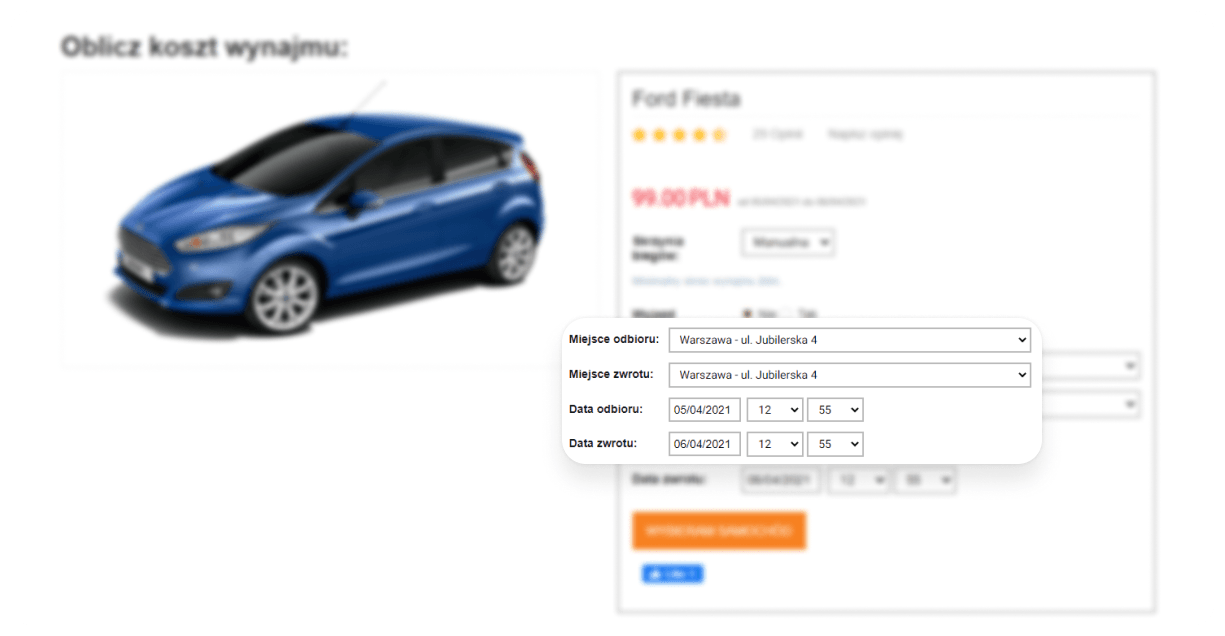The image size is (1225, 636).
Task: Expand the Data zwrotu hour selector
Action: pos(775,444)
